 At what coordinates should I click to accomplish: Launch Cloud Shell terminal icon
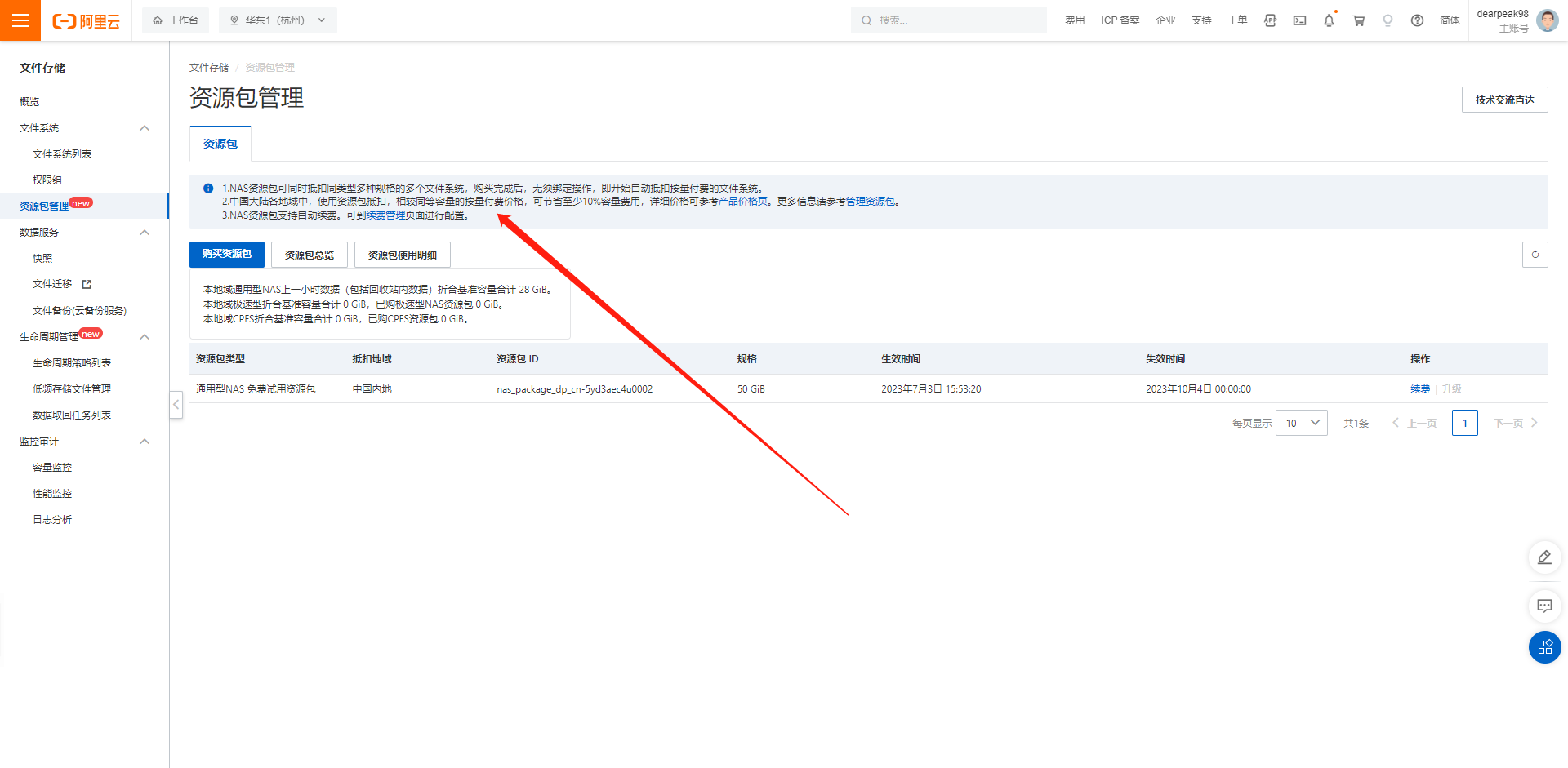1299,20
